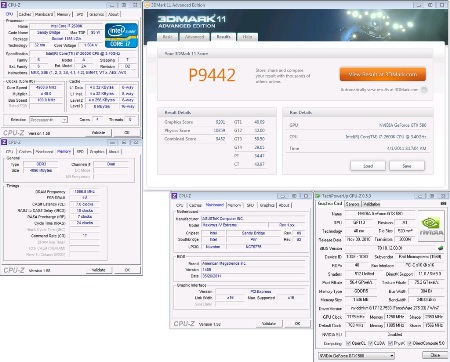Click the Core Speed value in CPU-Z
Image resolution: width=450 pixels, height=362 pixels.
pos(46,88)
